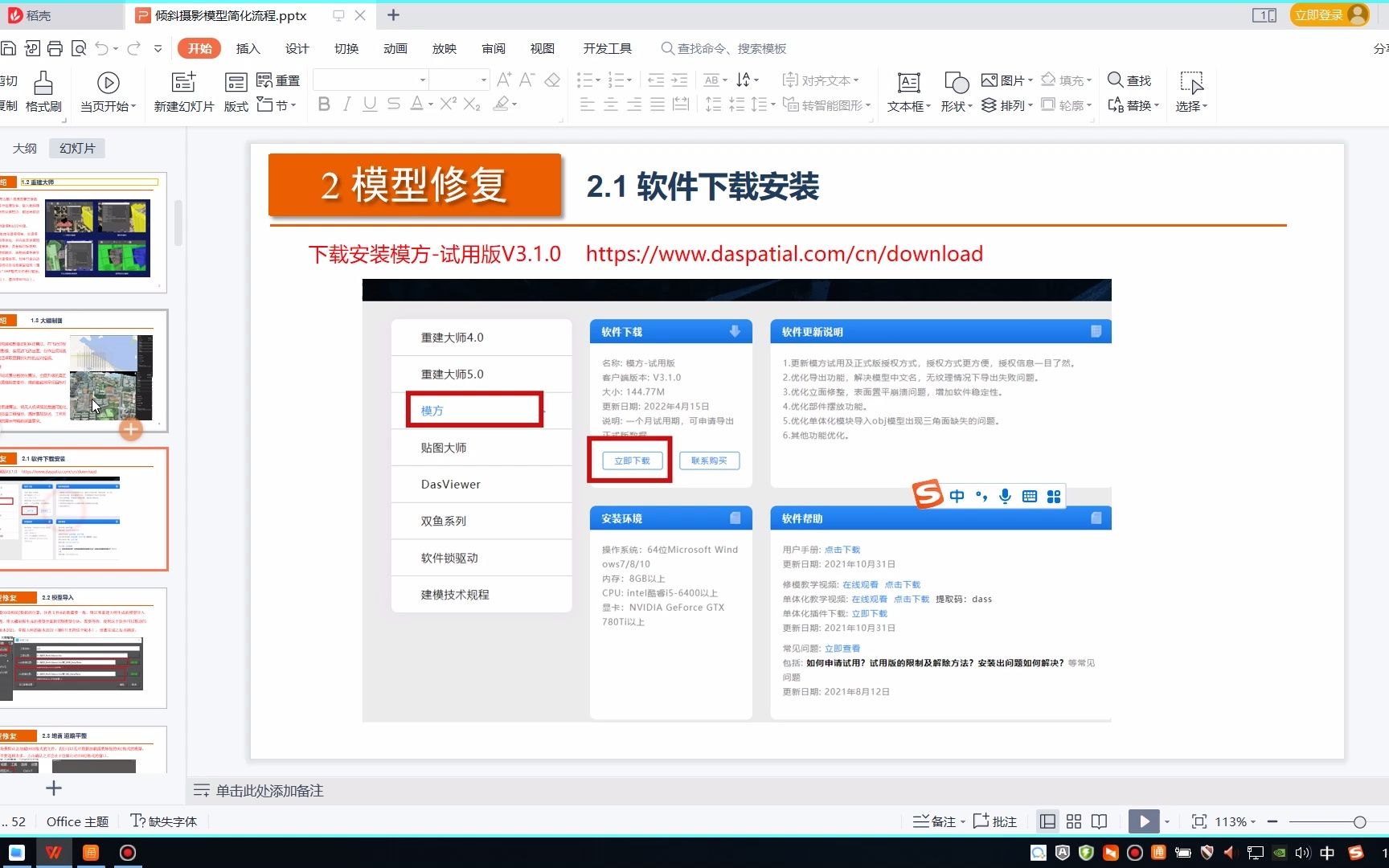Image resolution: width=1389 pixels, height=868 pixels.
Task: Click the 图片 insert picture icon
Action: 990,80
